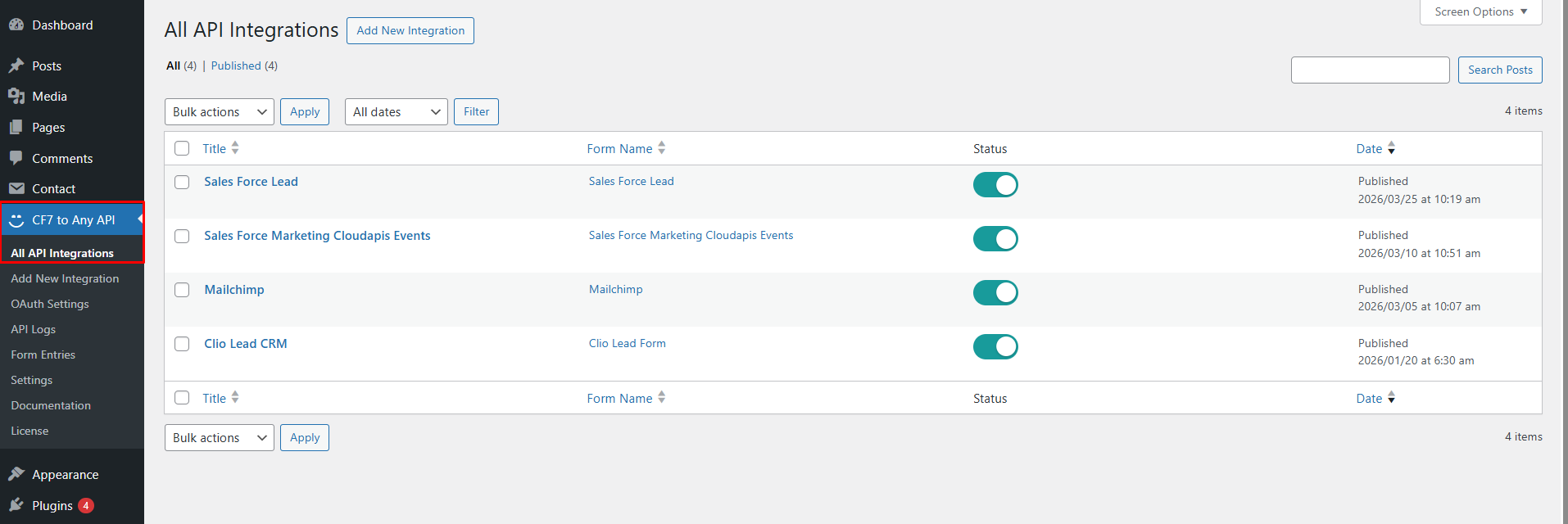Open OAuth Settings submenu item
This screenshot has width=1568, height=524.
click(50, 304)
